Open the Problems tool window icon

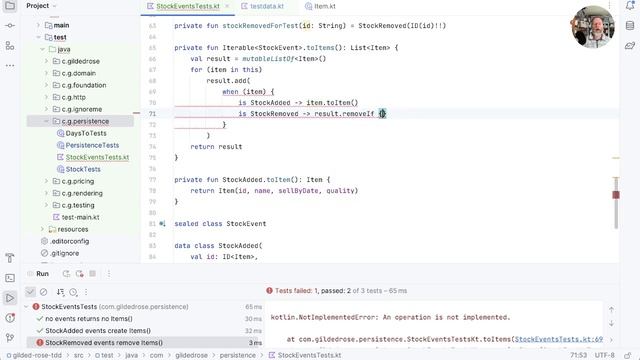pyautogui.click(x=10, y=318)
